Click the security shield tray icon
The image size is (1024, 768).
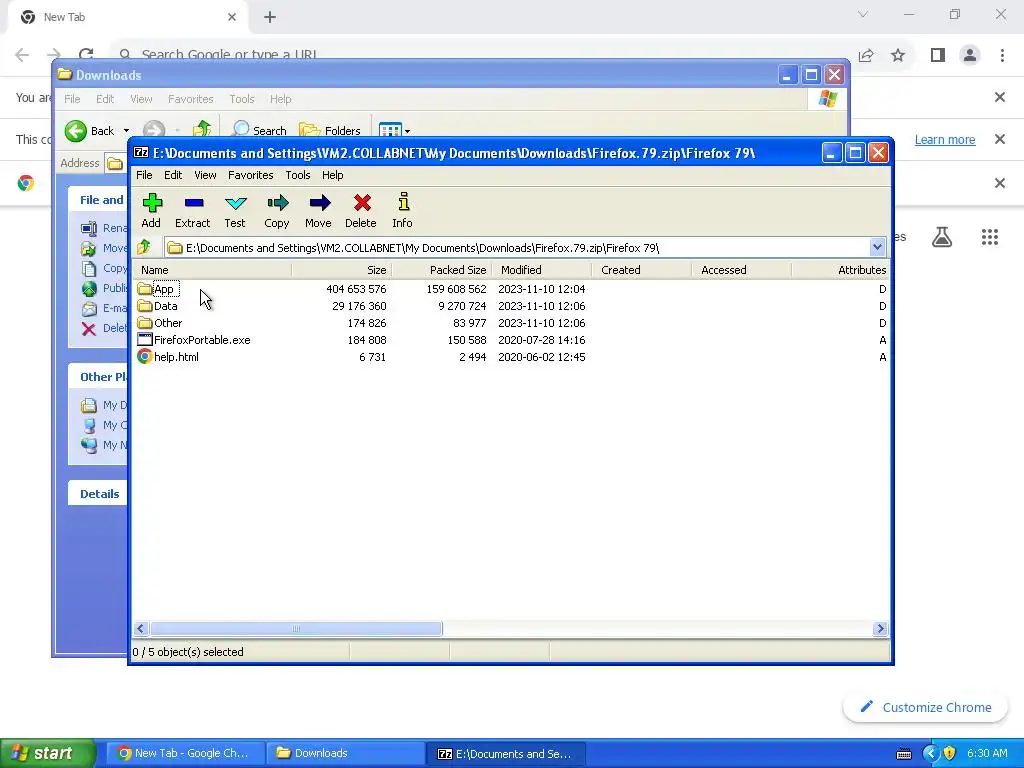pos(949,753)
